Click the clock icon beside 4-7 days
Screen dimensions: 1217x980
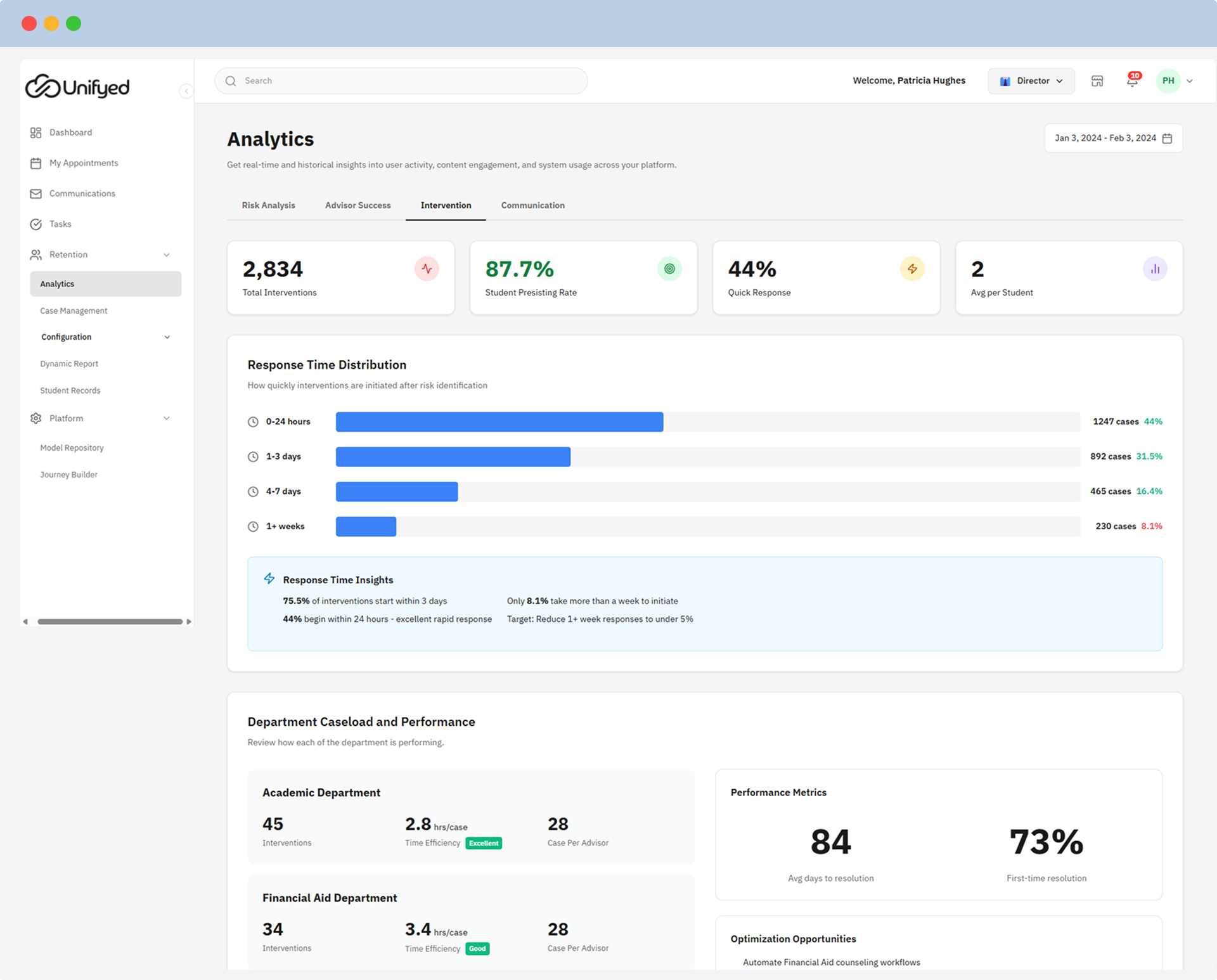tap(253, 492)
